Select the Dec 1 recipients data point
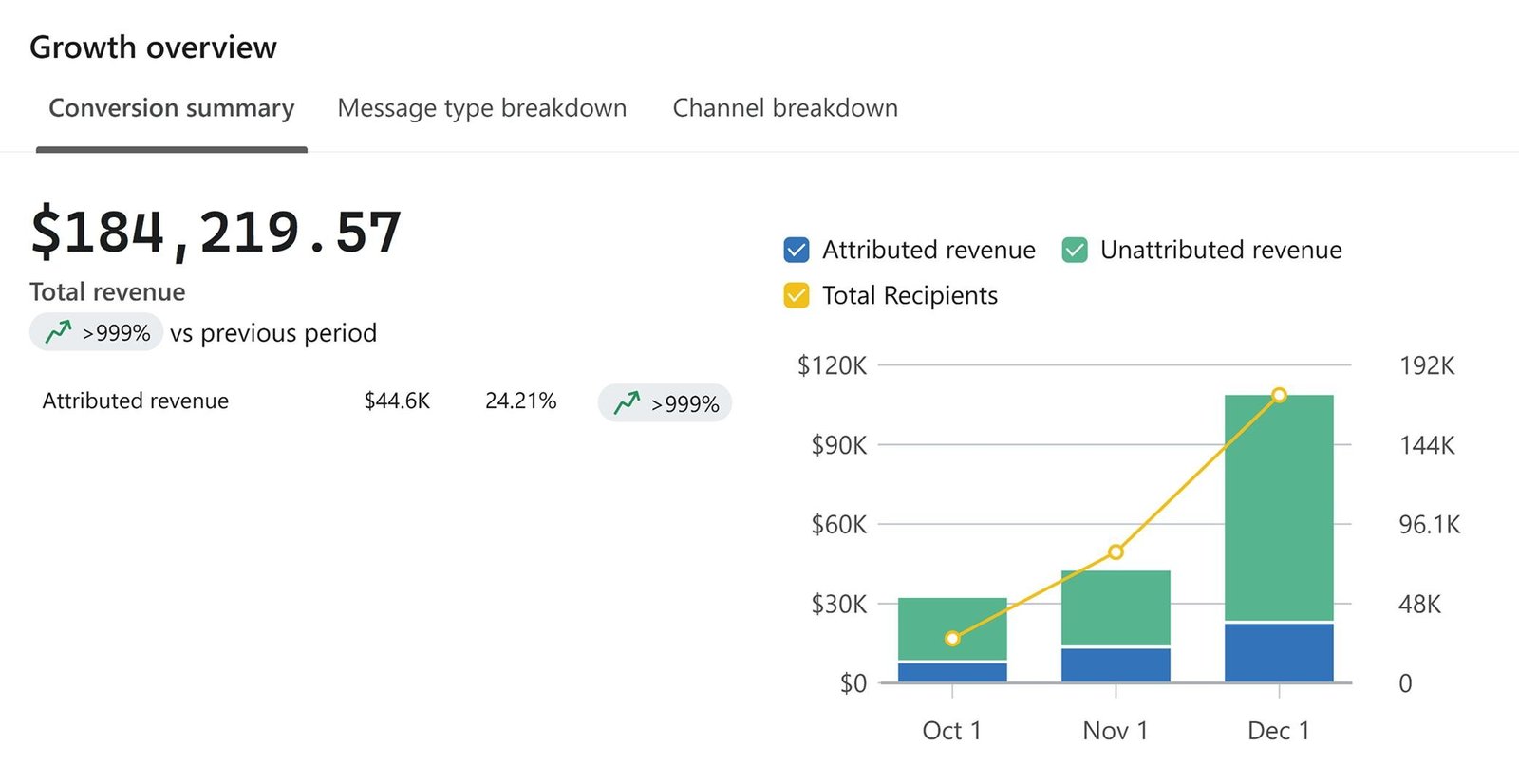1519x784 pixels. (x=1279, y=395)
